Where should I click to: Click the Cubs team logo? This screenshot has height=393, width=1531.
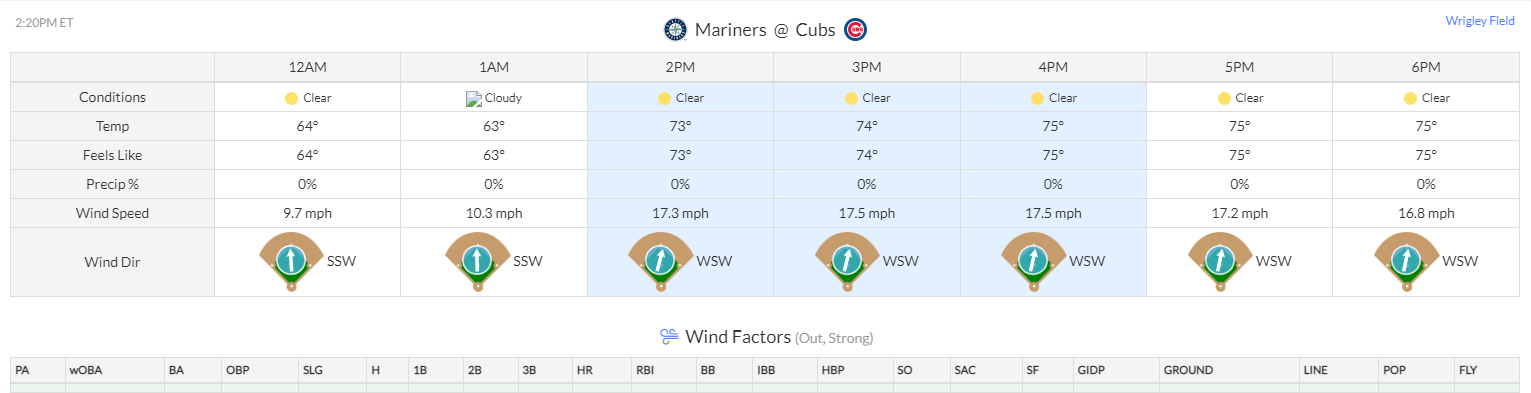coord(855,30)
